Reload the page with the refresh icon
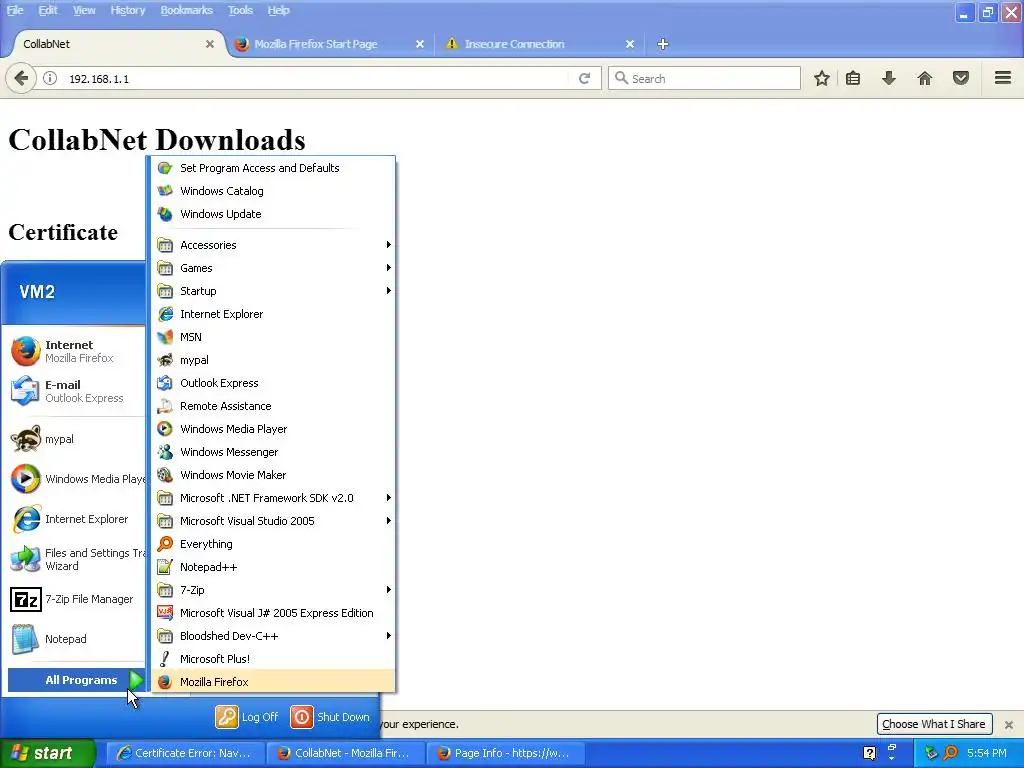 click(x=584, y=78)
